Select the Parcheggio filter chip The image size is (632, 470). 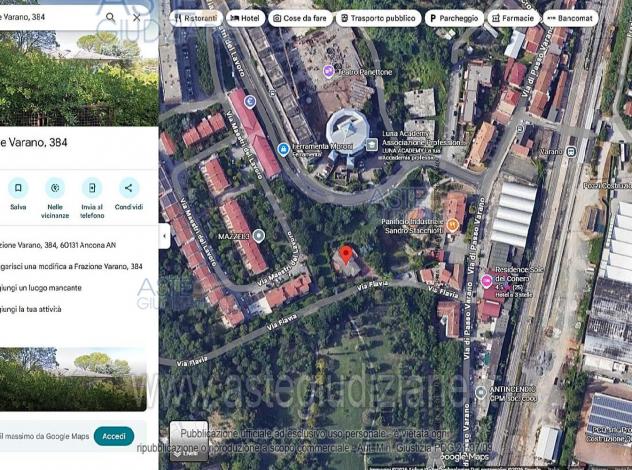coord(454,18)
